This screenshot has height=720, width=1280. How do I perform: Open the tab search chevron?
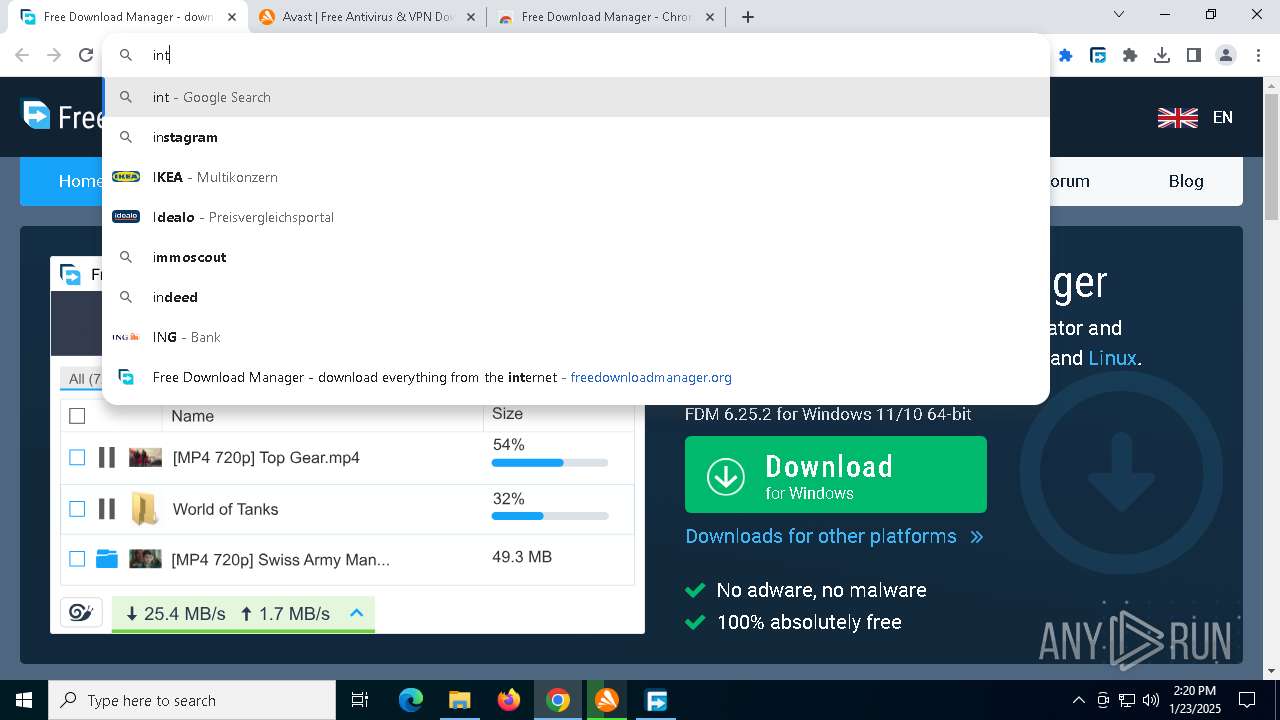click(1119, 14)
